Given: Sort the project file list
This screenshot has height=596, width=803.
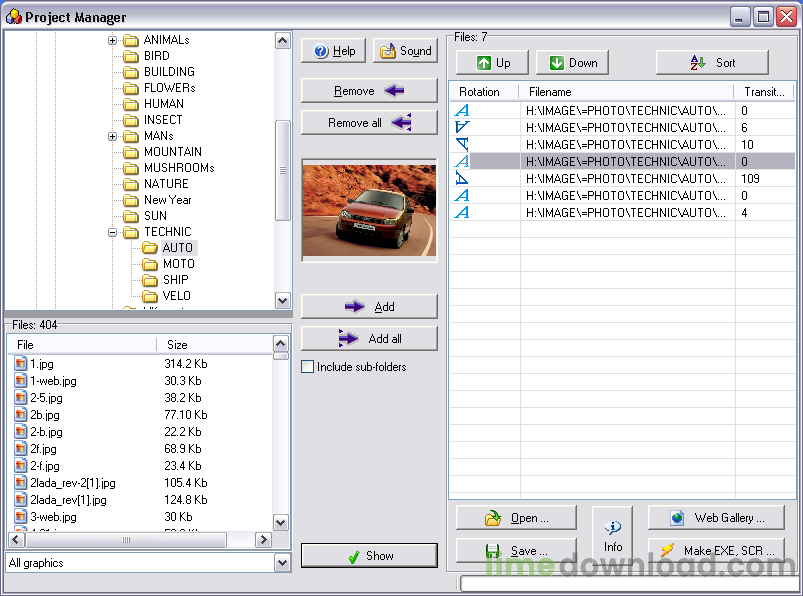Looking at the screenshot, I should (712, 63).
